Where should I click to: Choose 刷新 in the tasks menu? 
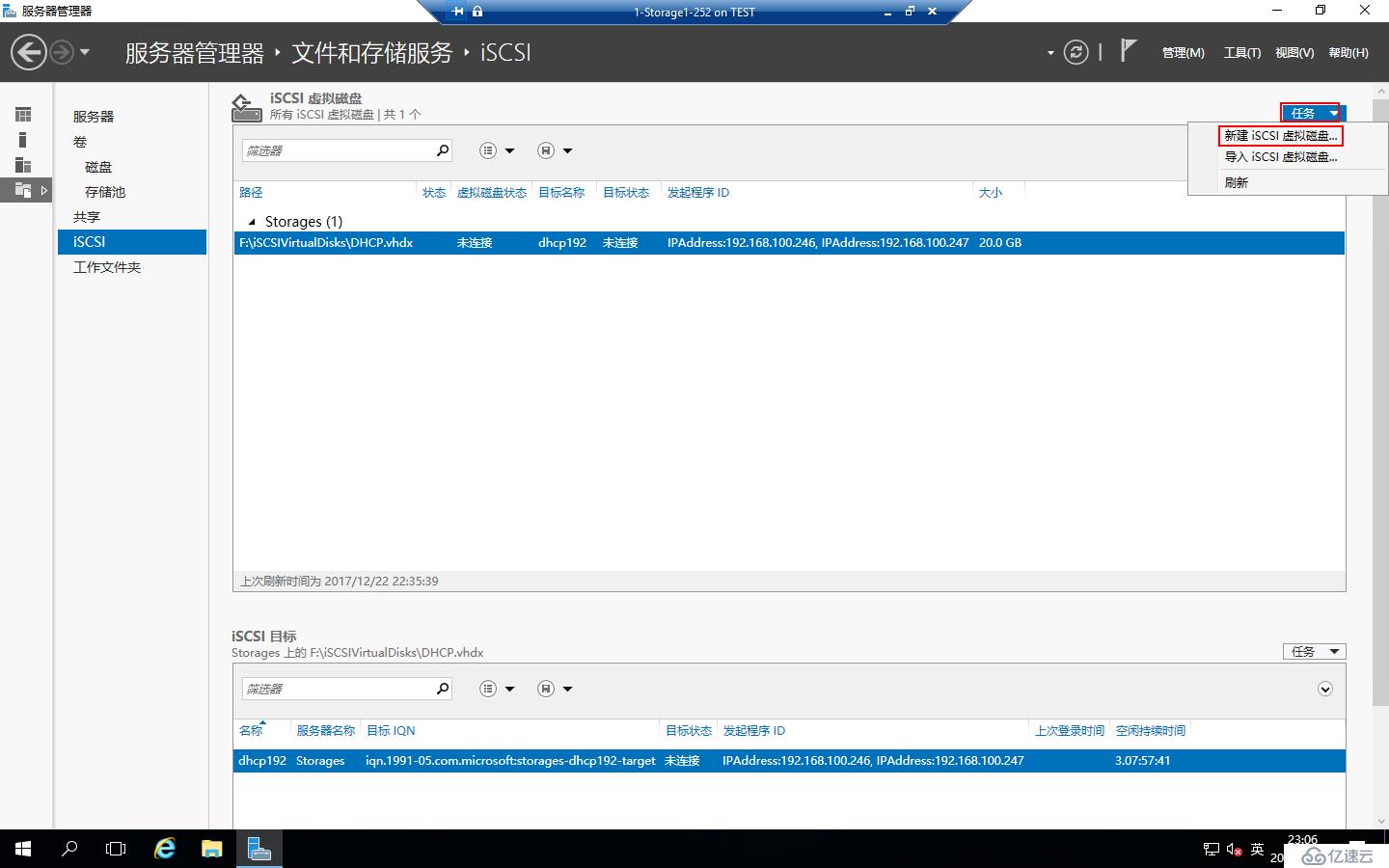tap(1237, 182)
